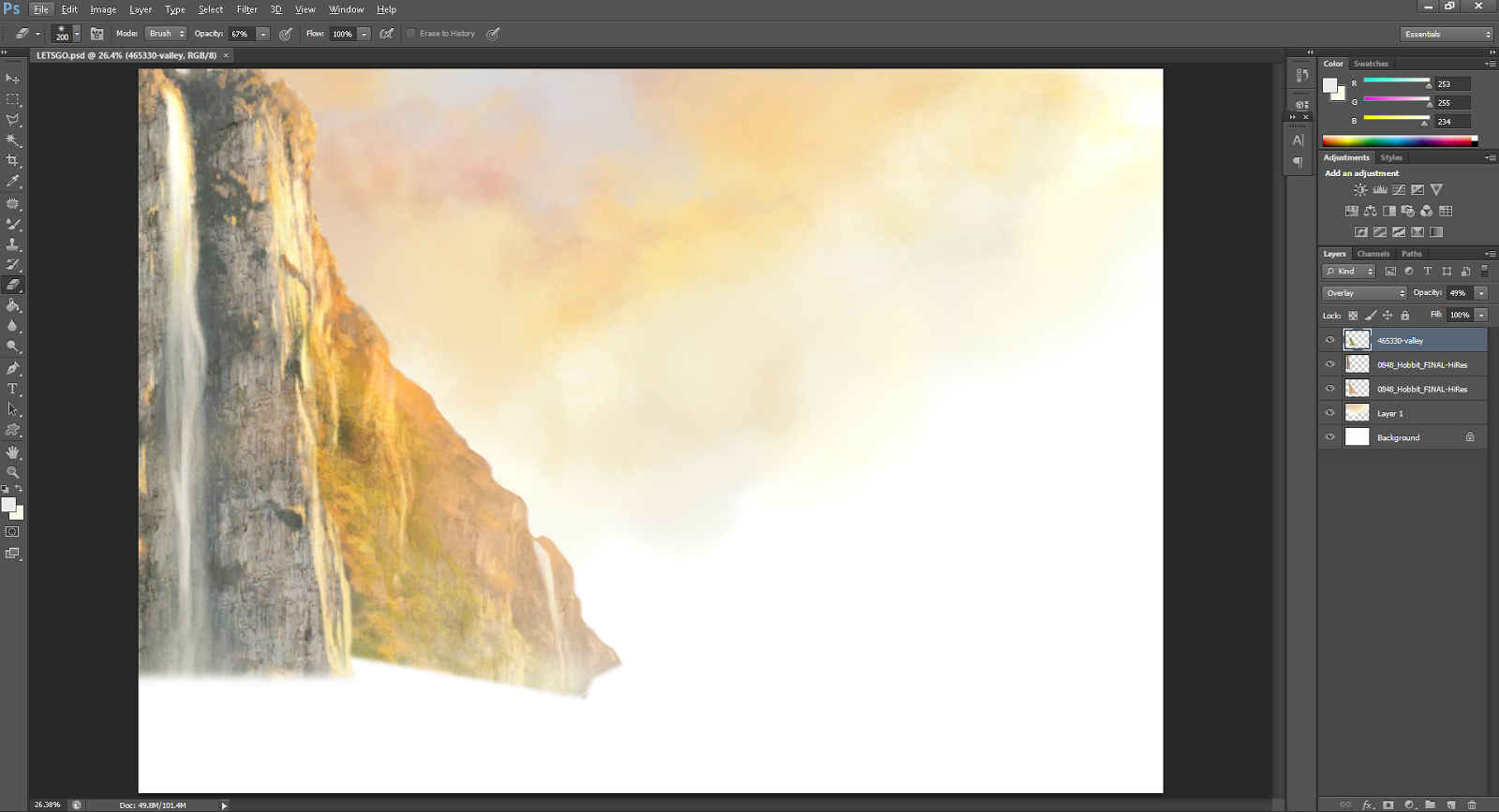1499x812 pixels.
Task: Add a Photo Filter adjustment
Action: click(x=1408, y=212)
